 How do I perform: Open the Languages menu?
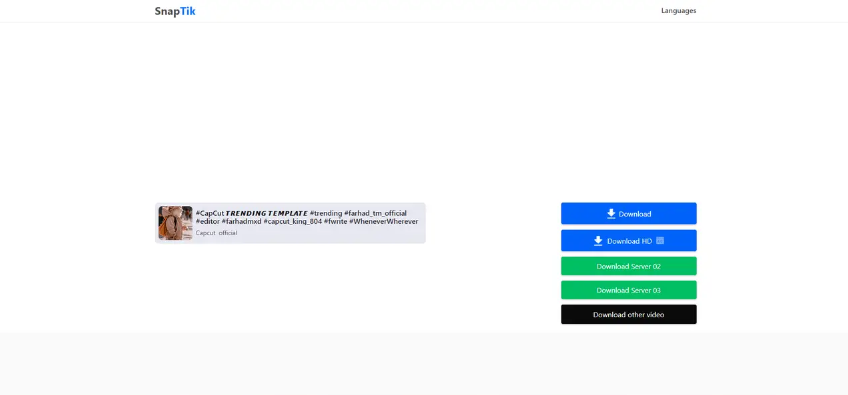678,11
